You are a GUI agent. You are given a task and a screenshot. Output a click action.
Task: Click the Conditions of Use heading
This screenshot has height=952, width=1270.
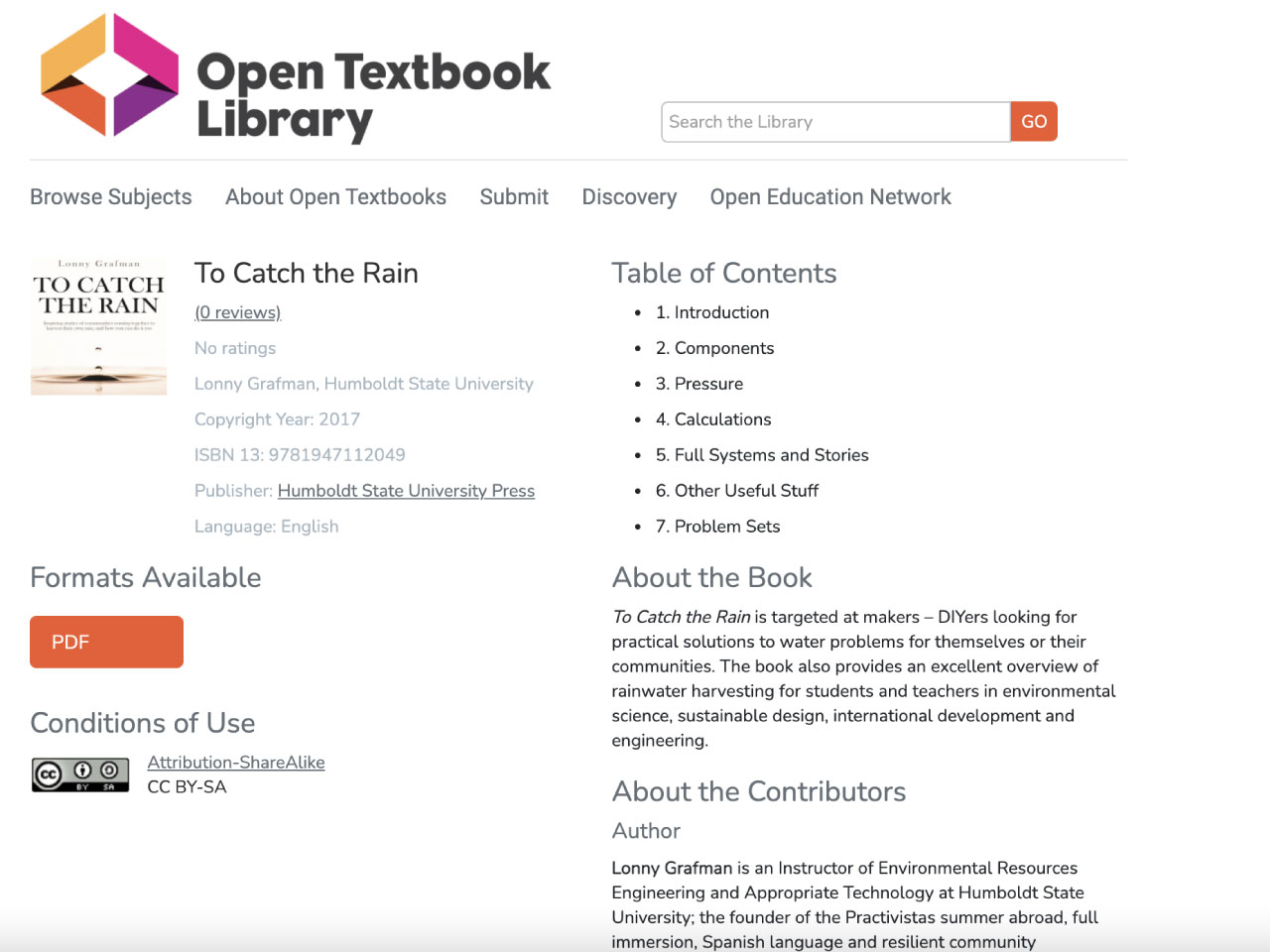click(143, 723)
